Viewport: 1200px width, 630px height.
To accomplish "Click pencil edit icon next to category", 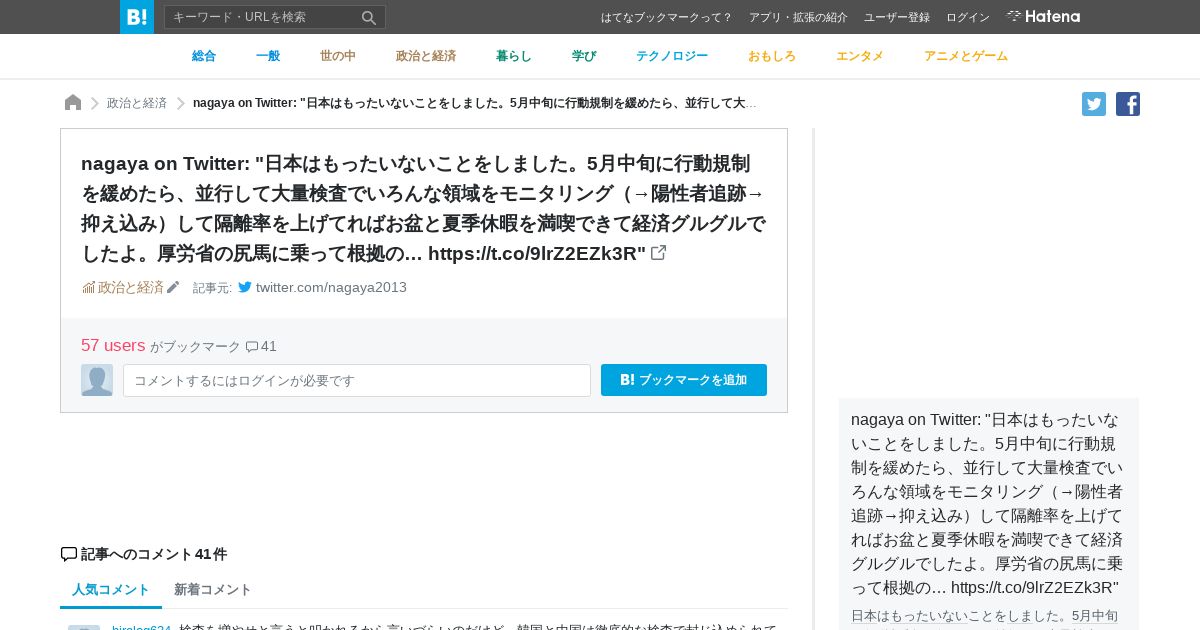I will coord(173,287).
